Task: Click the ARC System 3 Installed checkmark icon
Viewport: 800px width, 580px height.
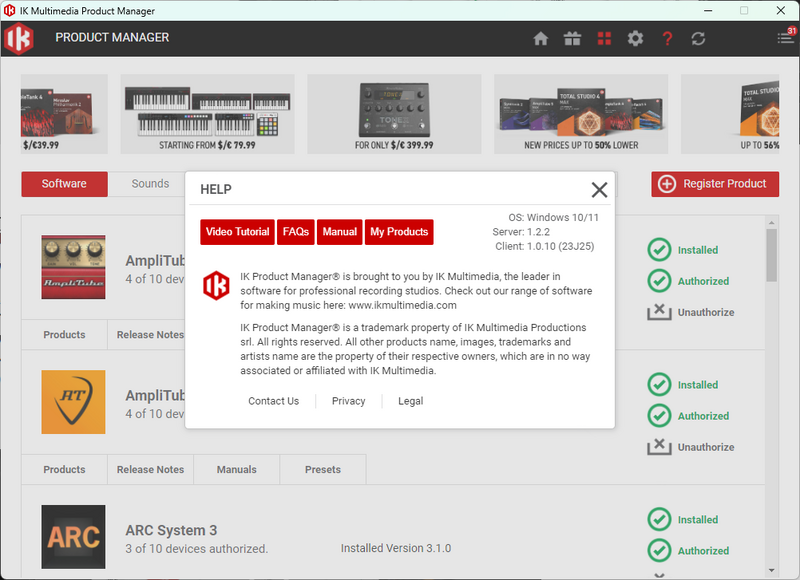Action: [x=659, y=519]
